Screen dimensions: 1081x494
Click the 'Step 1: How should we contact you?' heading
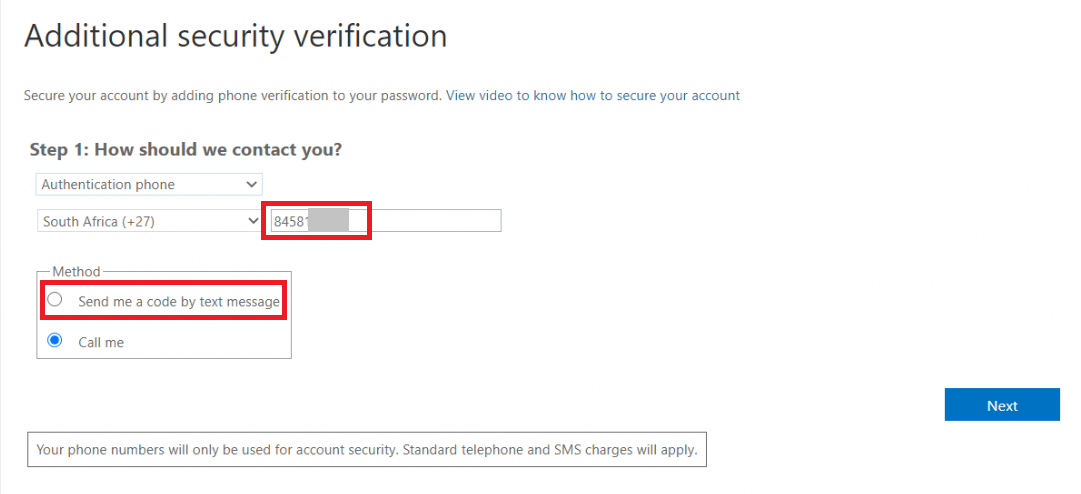tap(186, 150)
